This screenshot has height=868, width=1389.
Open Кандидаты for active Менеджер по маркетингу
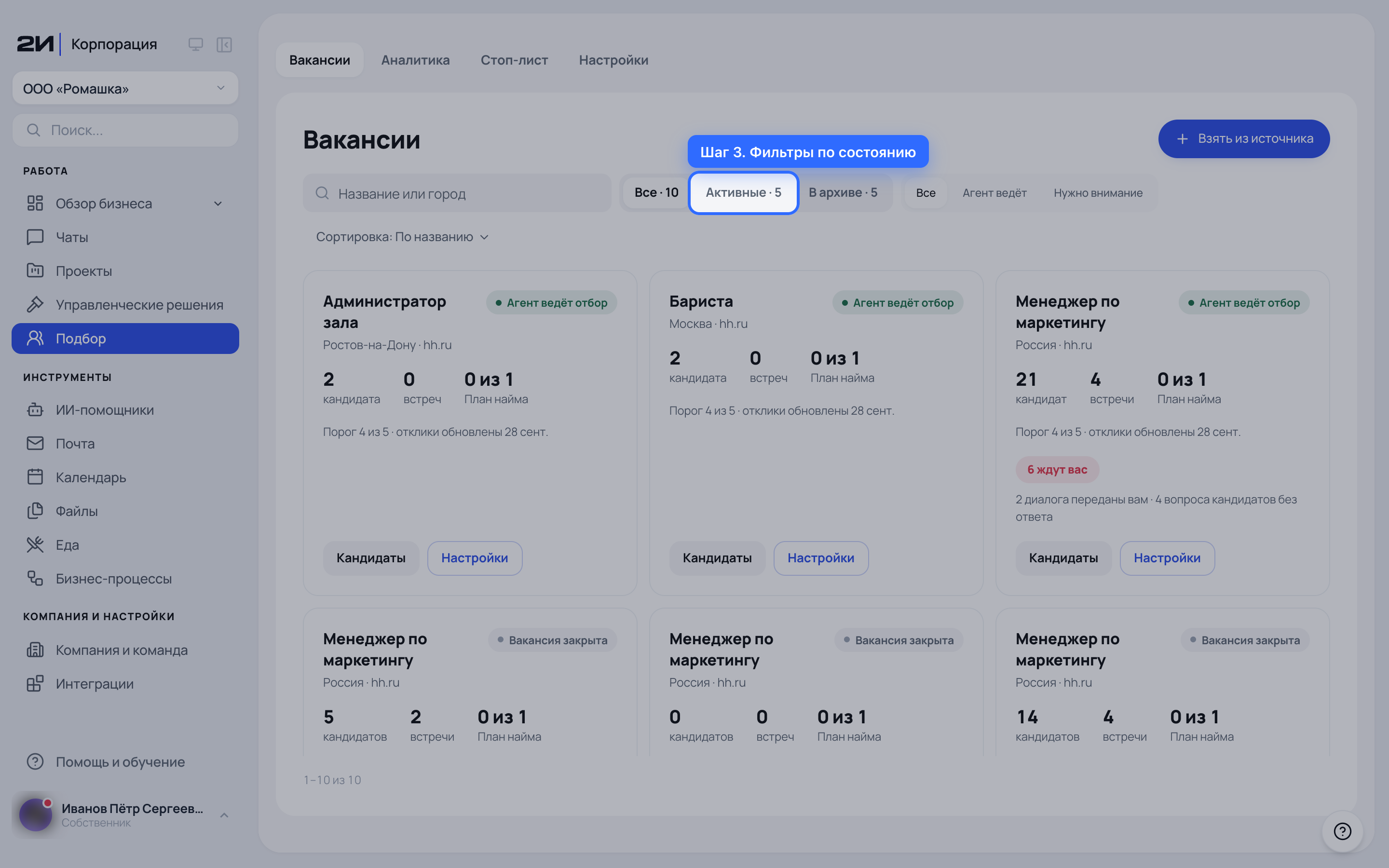pyautogui.click(x=1063, y=558)
